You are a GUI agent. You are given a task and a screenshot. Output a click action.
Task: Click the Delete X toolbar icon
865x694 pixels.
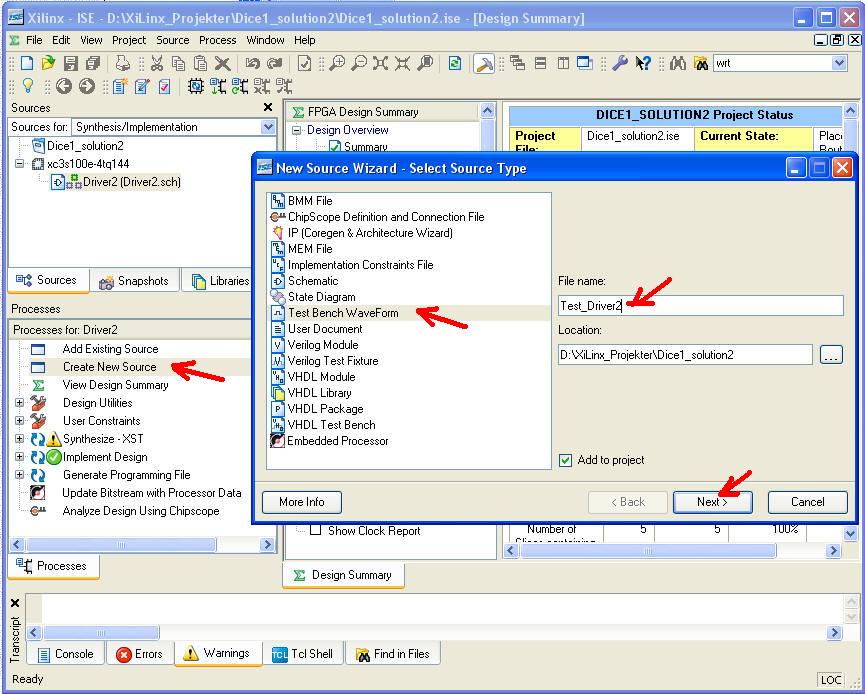click(x=222, y=63)
